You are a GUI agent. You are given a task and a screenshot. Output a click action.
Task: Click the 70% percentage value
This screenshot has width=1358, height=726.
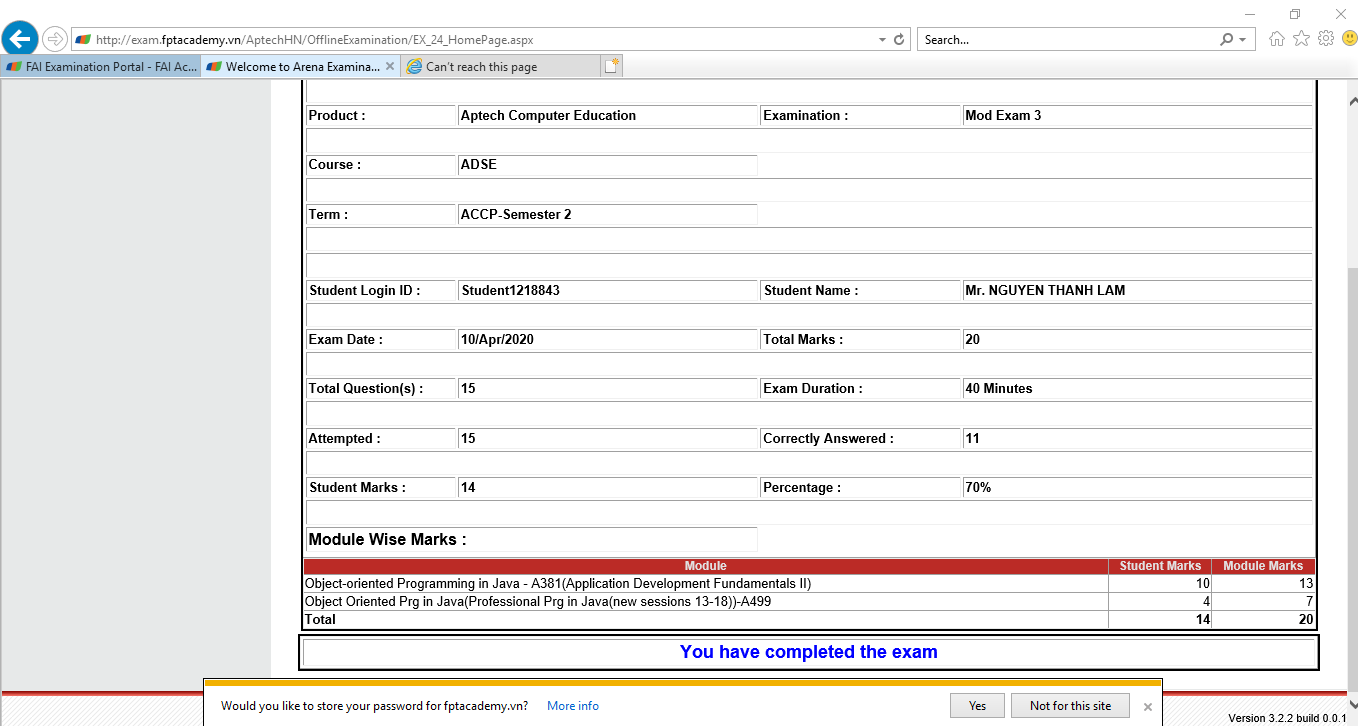978,488
